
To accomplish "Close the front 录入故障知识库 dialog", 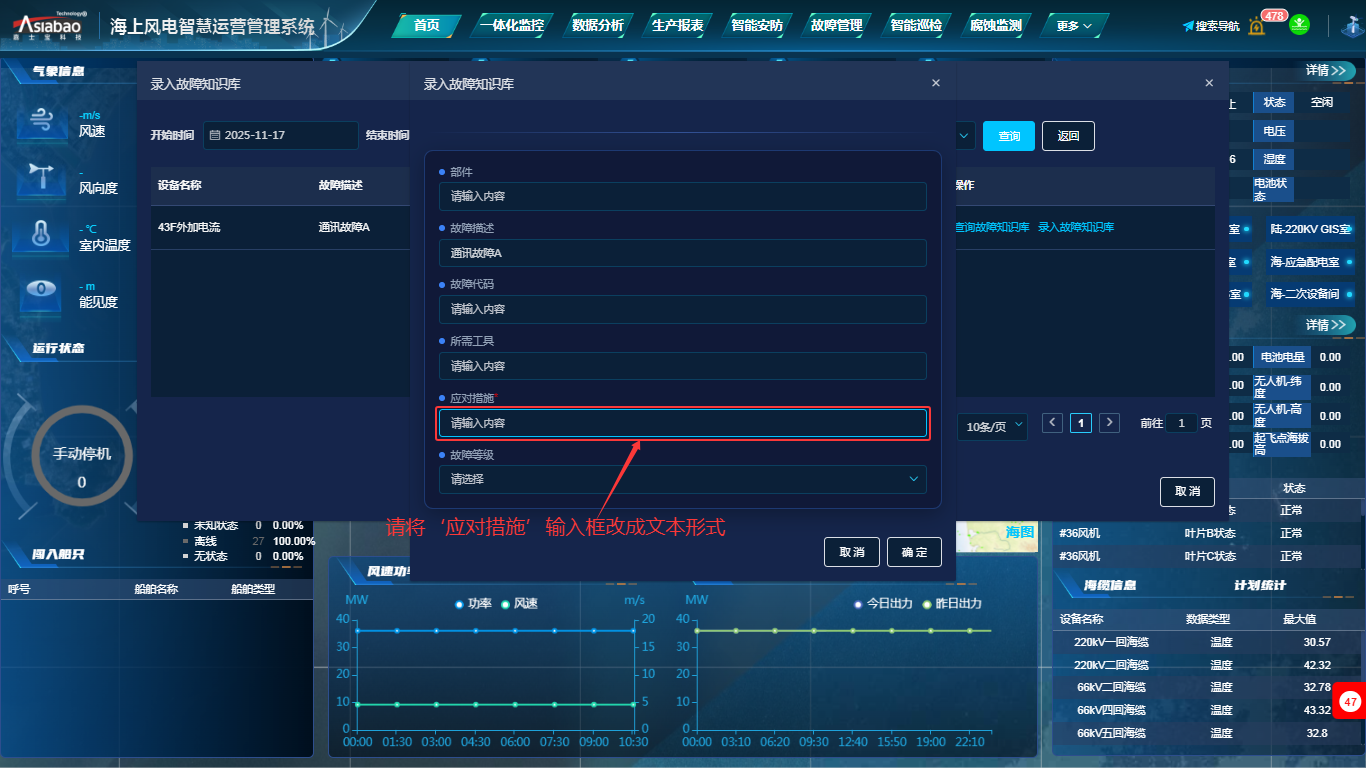I will coord(936,83).
